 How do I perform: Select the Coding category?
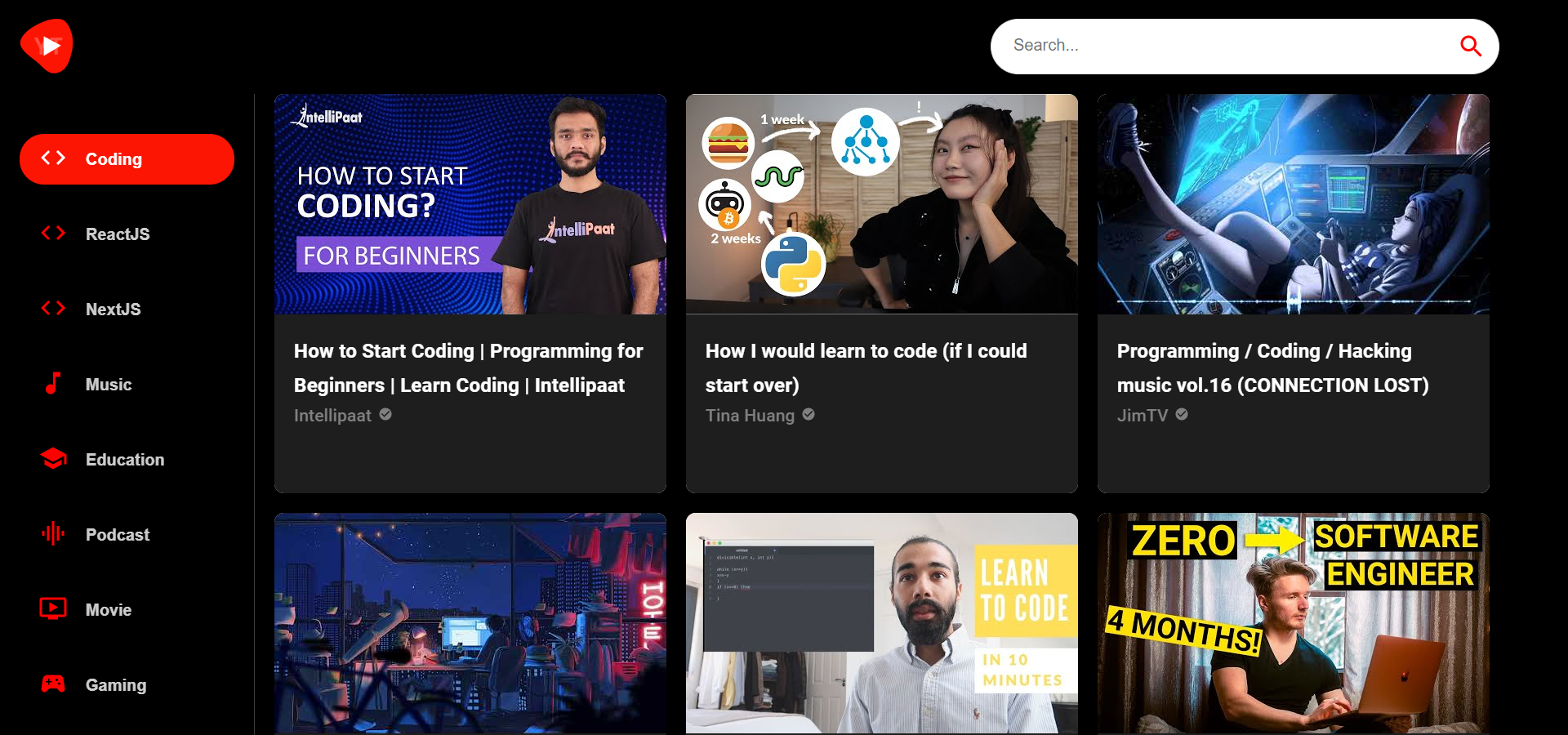click(127, 159)
